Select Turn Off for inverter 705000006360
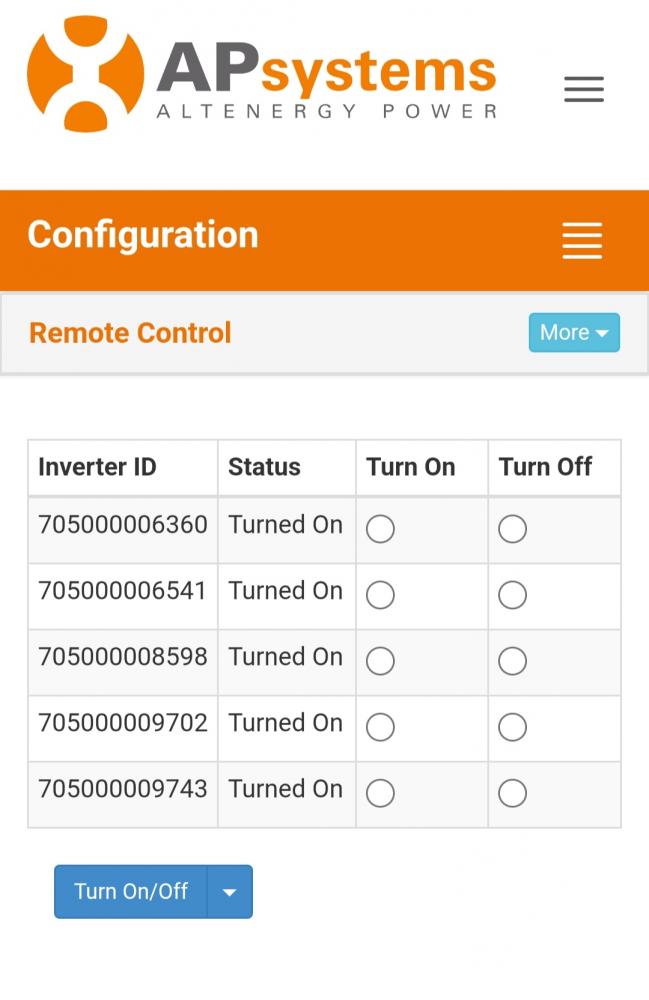Image resolution: width=649 pixels, height=1000 pixels. [513, 529]
